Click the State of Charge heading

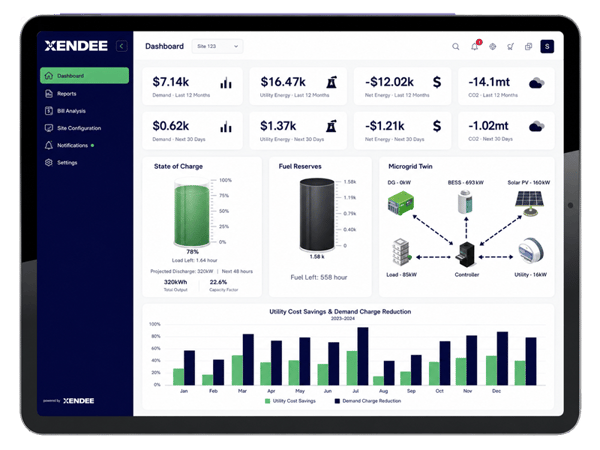click(178, 166)
